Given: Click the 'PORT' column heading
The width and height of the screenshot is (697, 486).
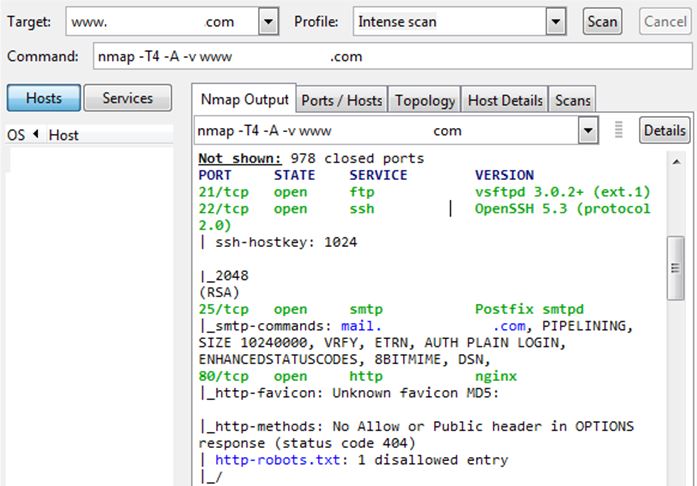Looking at the screenshot, I should 215,175.
